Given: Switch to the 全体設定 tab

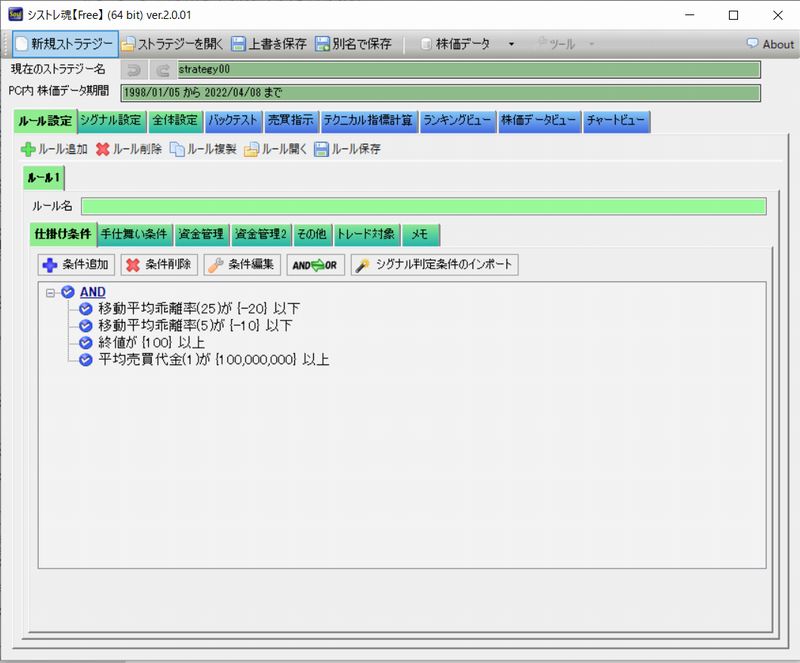Looking at the screenshot, I should pos(175,121).
